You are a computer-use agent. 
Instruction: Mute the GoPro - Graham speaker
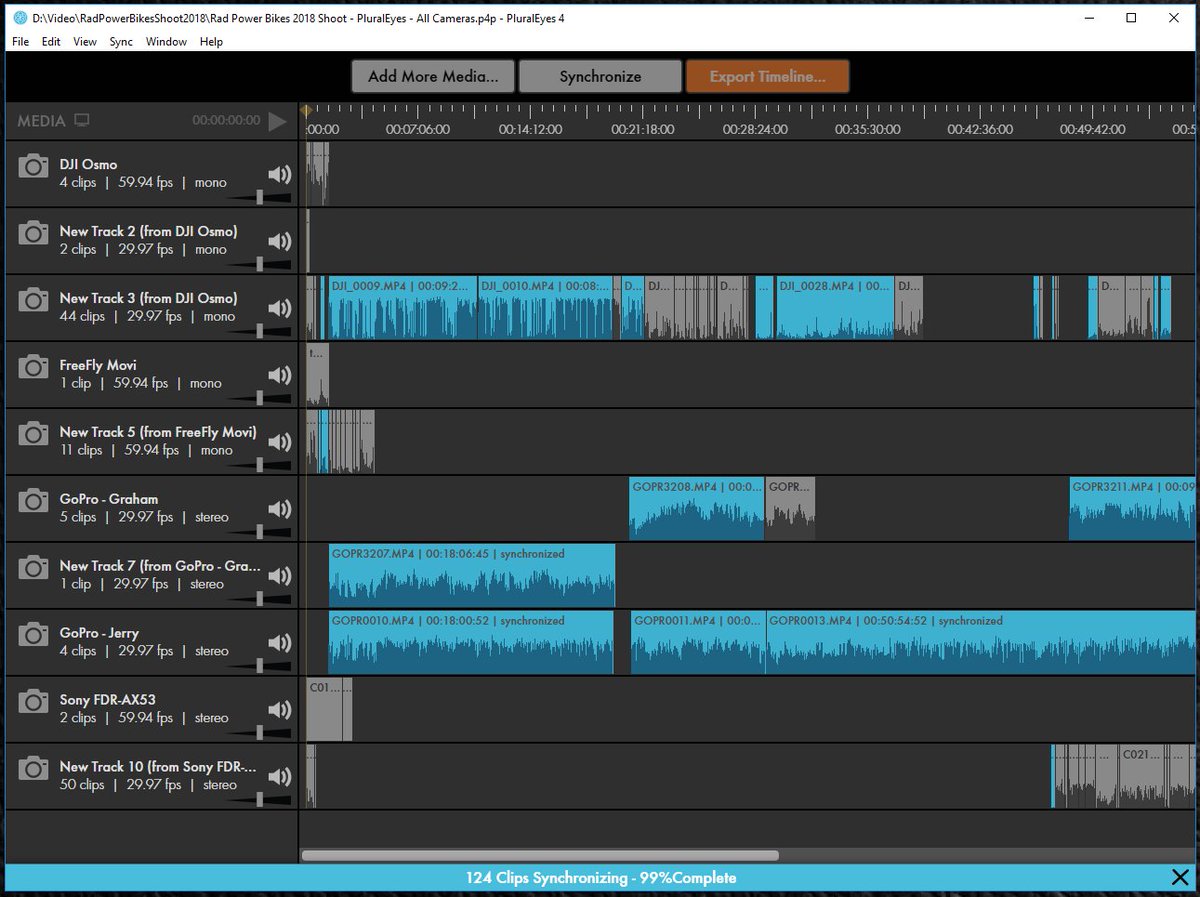(x=279, y=509)
